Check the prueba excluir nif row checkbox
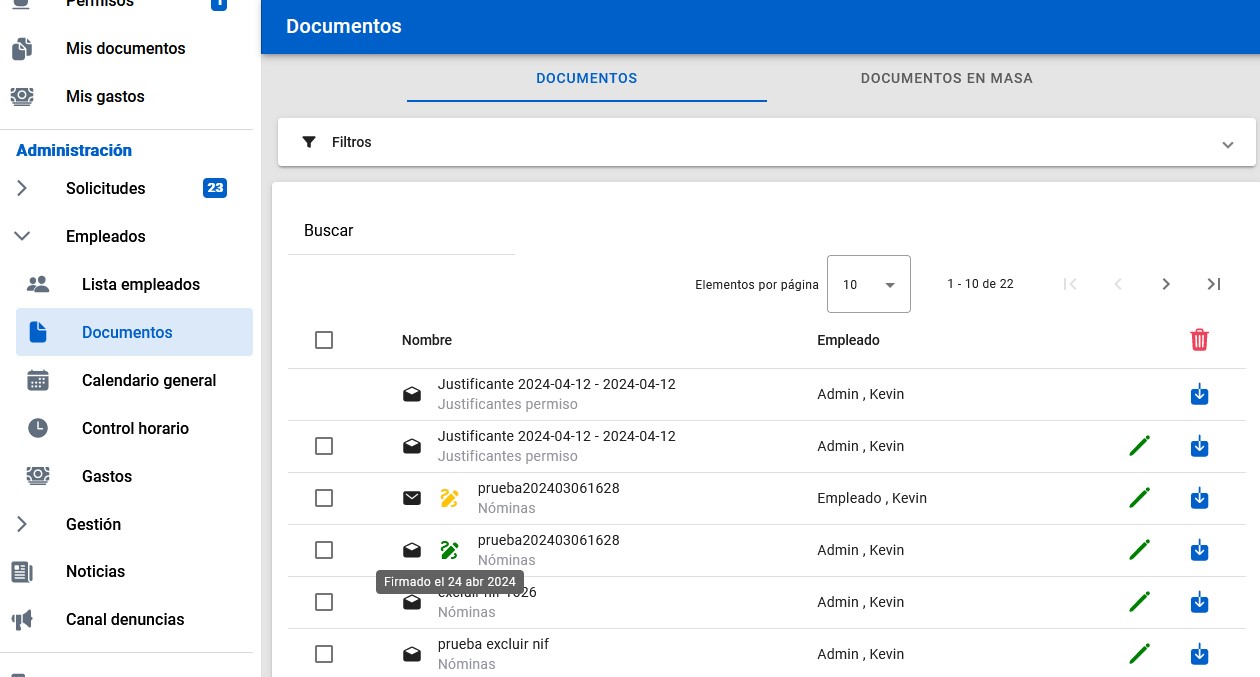 pos(324,654)
